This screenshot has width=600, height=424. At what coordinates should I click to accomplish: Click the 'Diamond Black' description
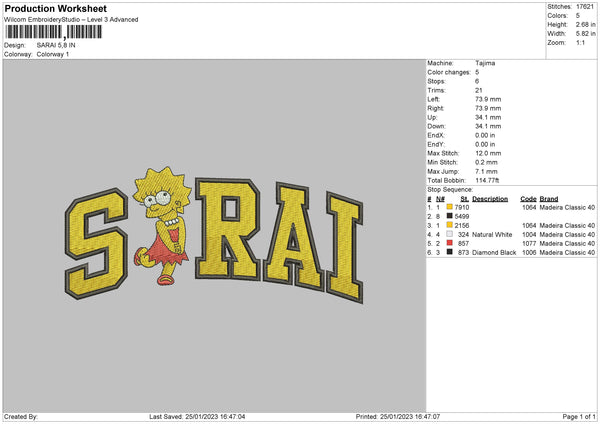(x=494, y=253)
